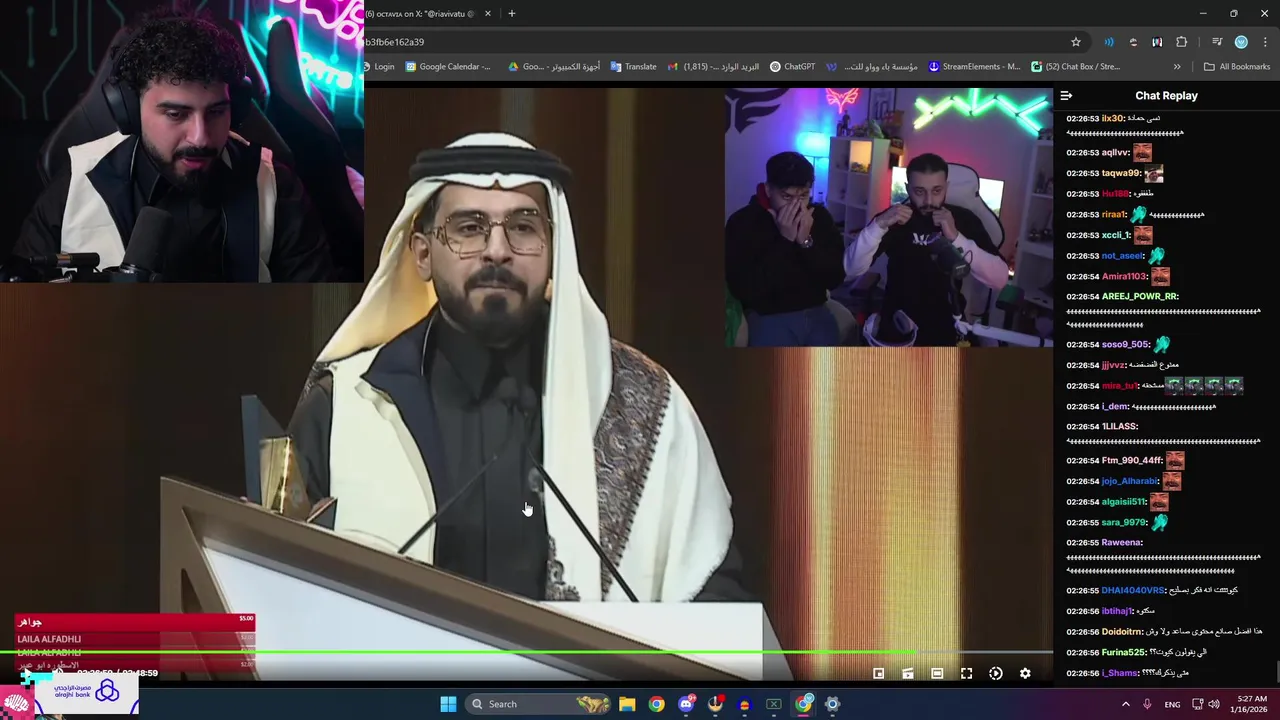Screen dimensions: 1280x720
Task: Open the Google Drive 'Goo...' bookmark
Action: pos(554,67)
